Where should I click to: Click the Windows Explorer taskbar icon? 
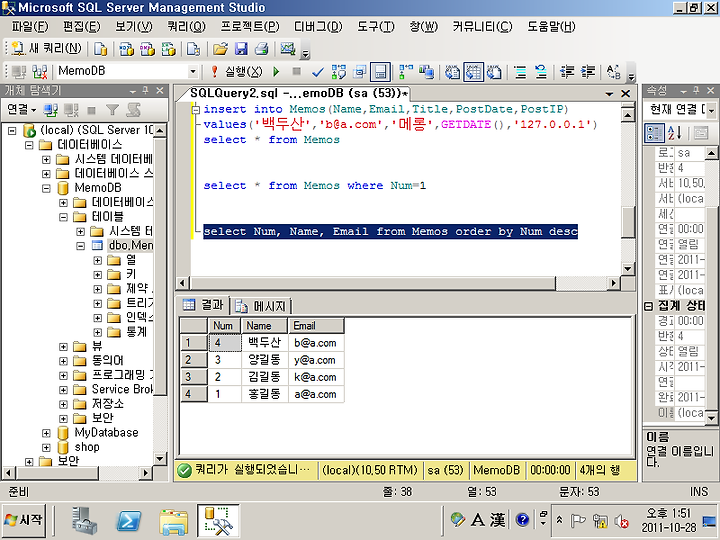[x=173, y=521]
